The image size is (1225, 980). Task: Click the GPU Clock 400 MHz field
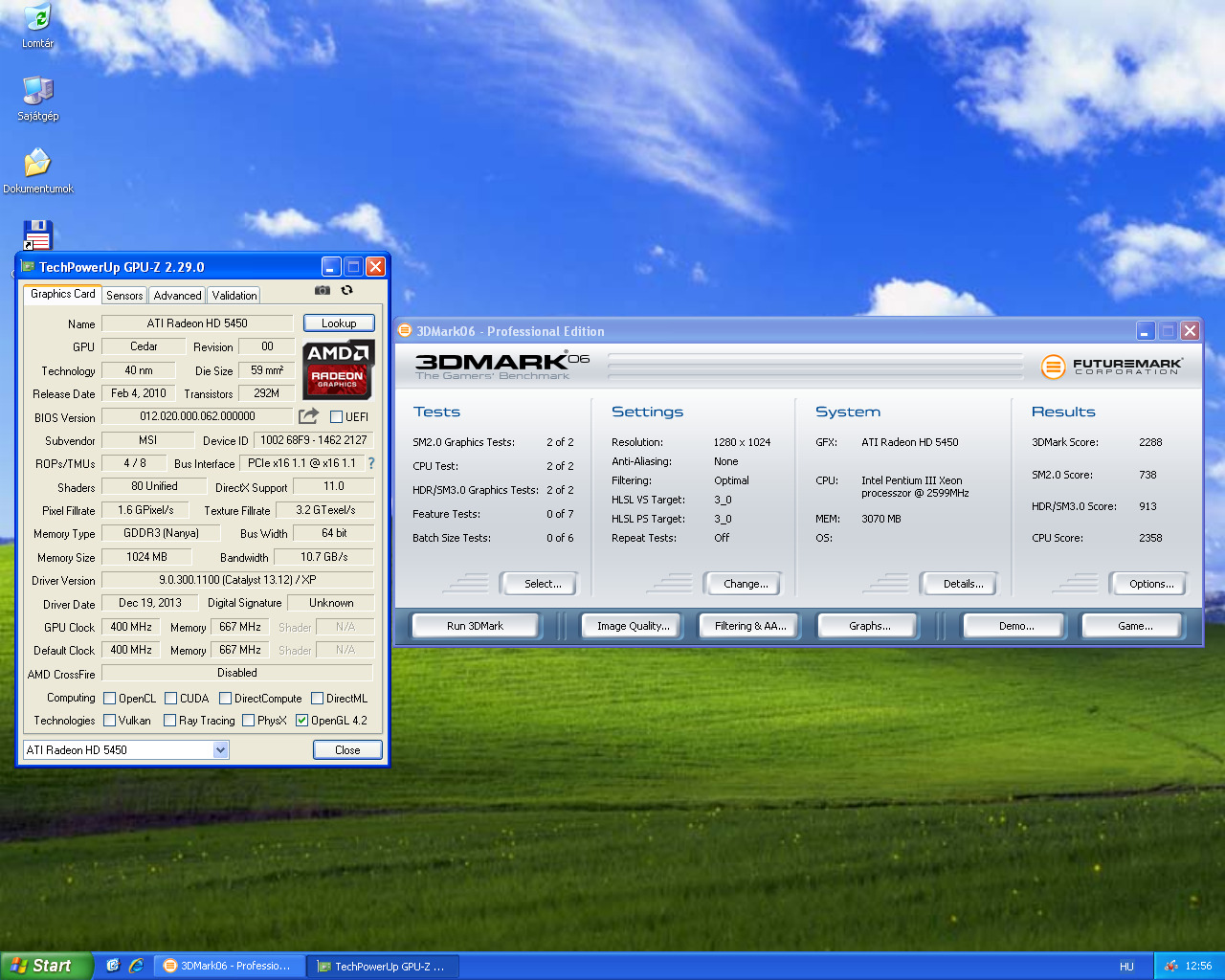tap(131, 627)
